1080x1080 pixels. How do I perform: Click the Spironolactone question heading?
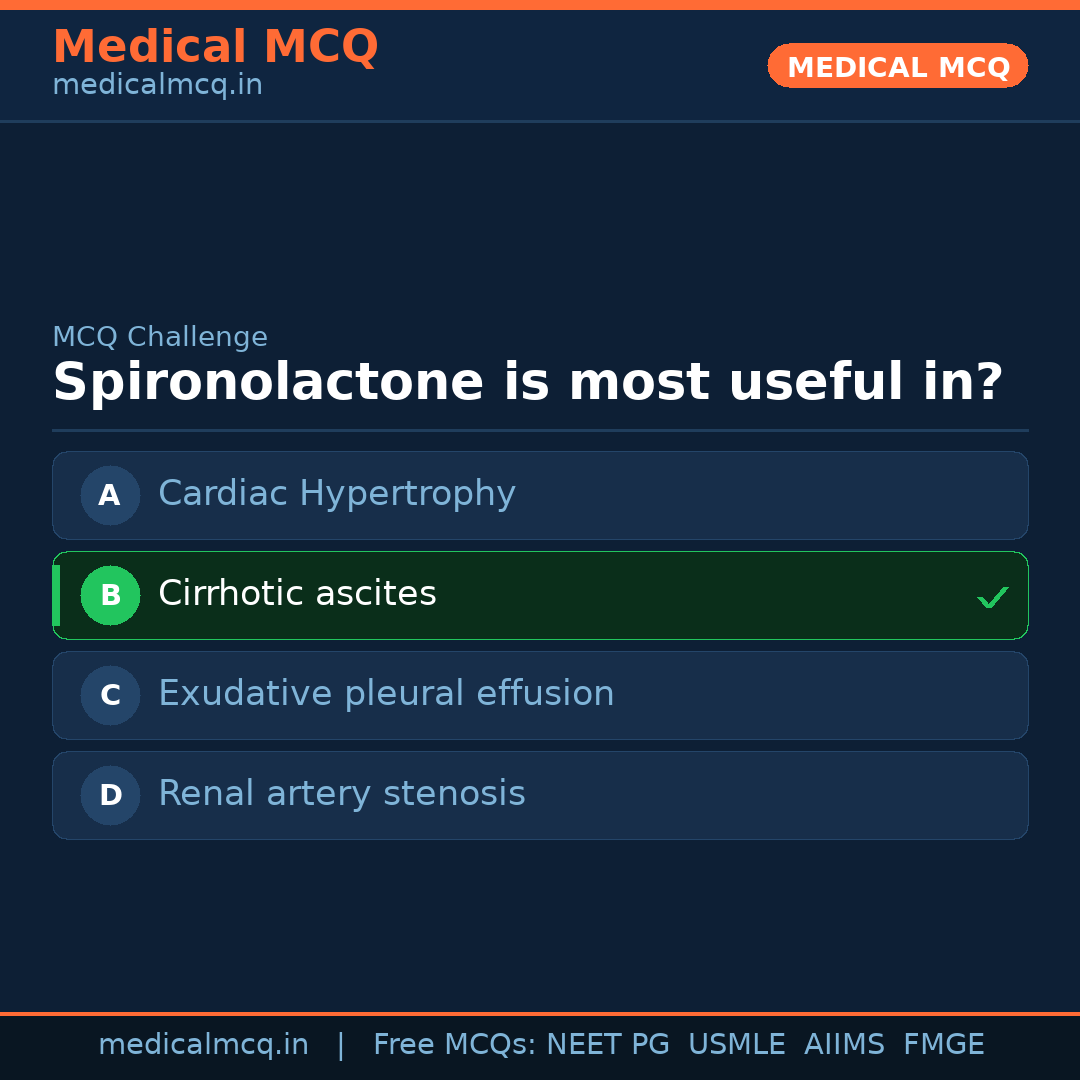pos(527,383)
